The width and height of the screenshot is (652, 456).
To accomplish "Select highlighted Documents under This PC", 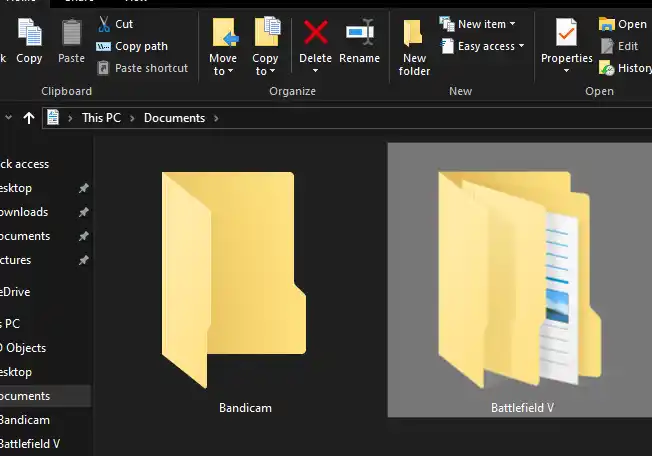I will point(45,396).
